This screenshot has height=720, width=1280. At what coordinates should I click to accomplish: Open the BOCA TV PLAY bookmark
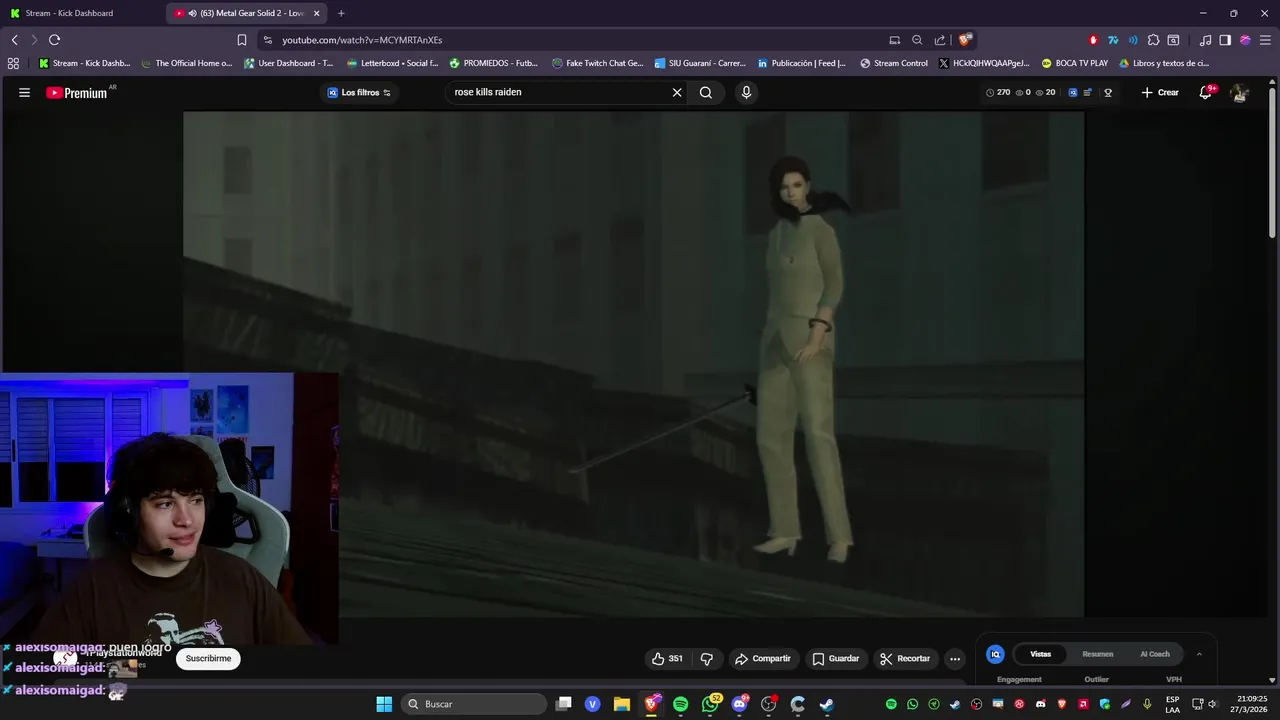[1075, 63]
